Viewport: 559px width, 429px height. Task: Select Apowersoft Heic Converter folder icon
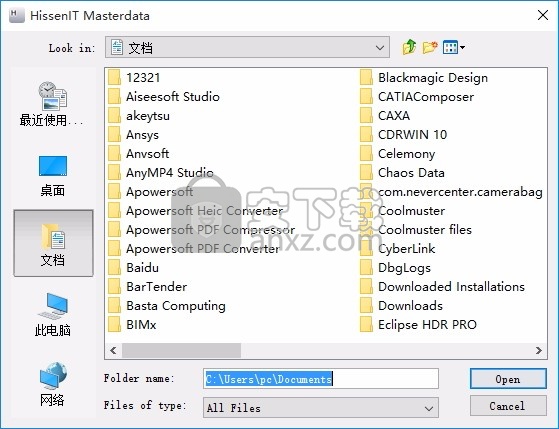pos(114,210)
